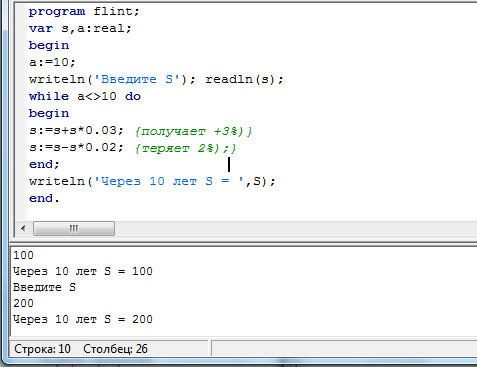
Task: Click the 'Строка: 10' status bar field
Action: (x=42, y=349)
